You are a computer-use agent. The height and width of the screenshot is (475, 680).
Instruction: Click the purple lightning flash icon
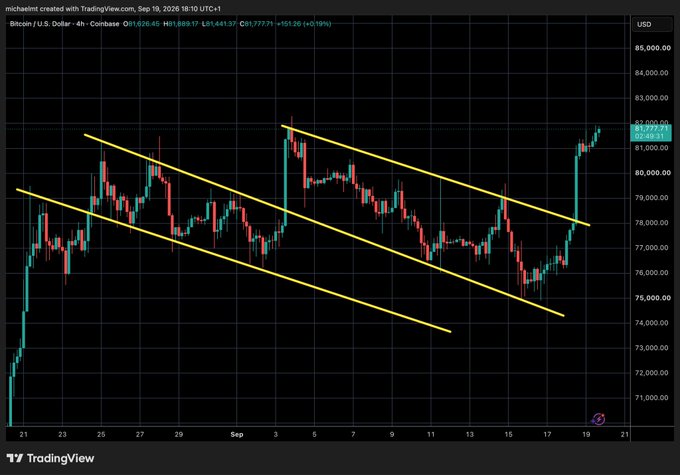click(599, 419)
